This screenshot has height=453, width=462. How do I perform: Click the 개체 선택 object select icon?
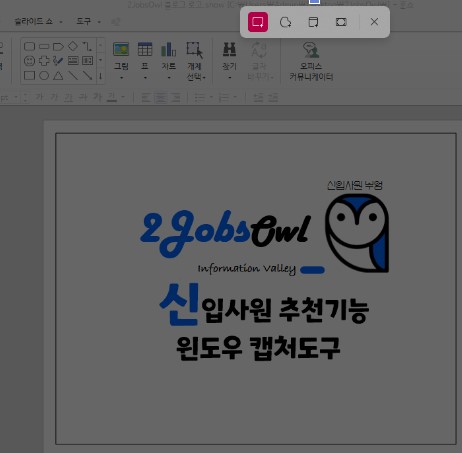click(x=195, y=50)
